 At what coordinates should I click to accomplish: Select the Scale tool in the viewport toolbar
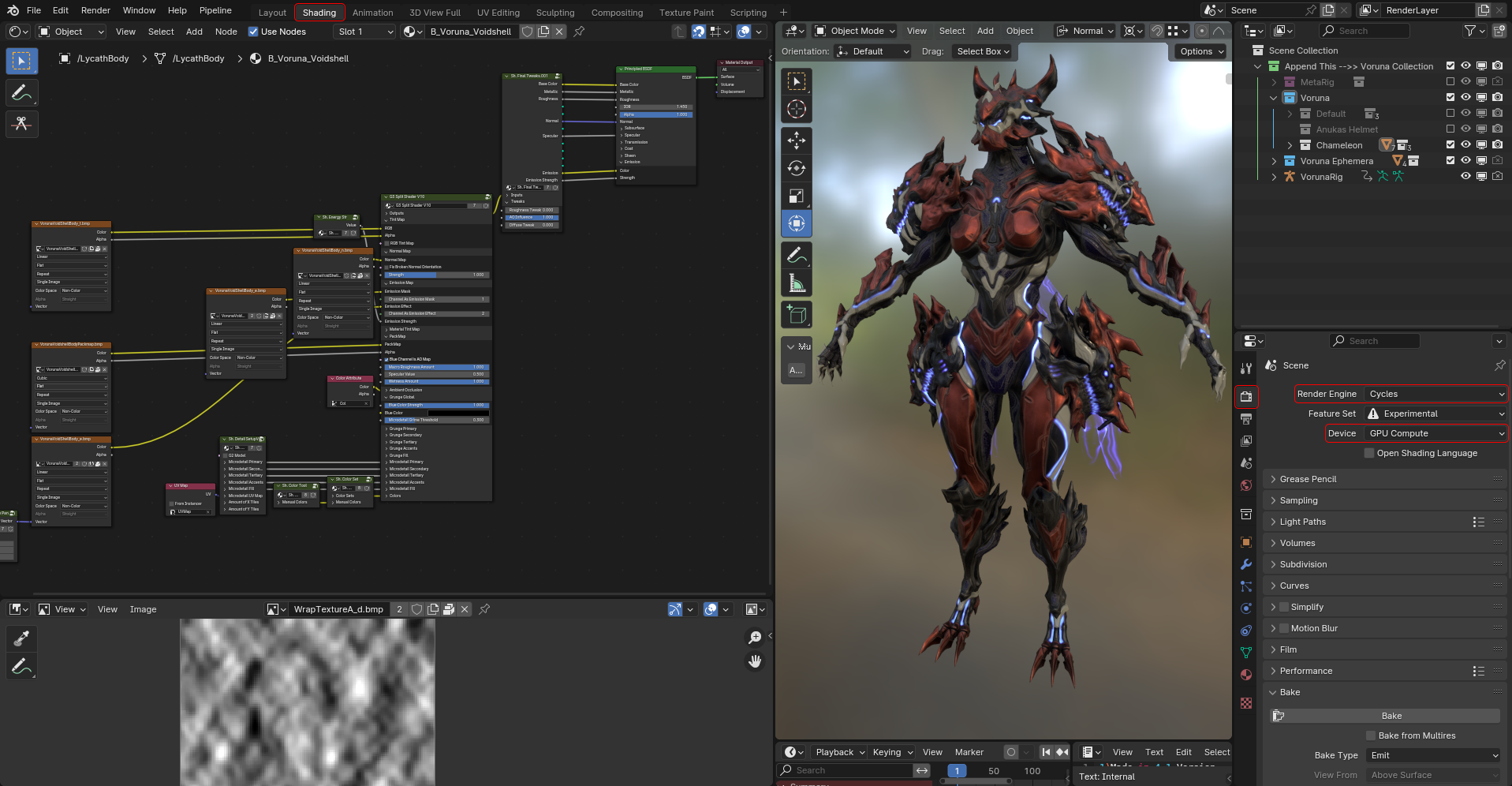click(797, 196)
